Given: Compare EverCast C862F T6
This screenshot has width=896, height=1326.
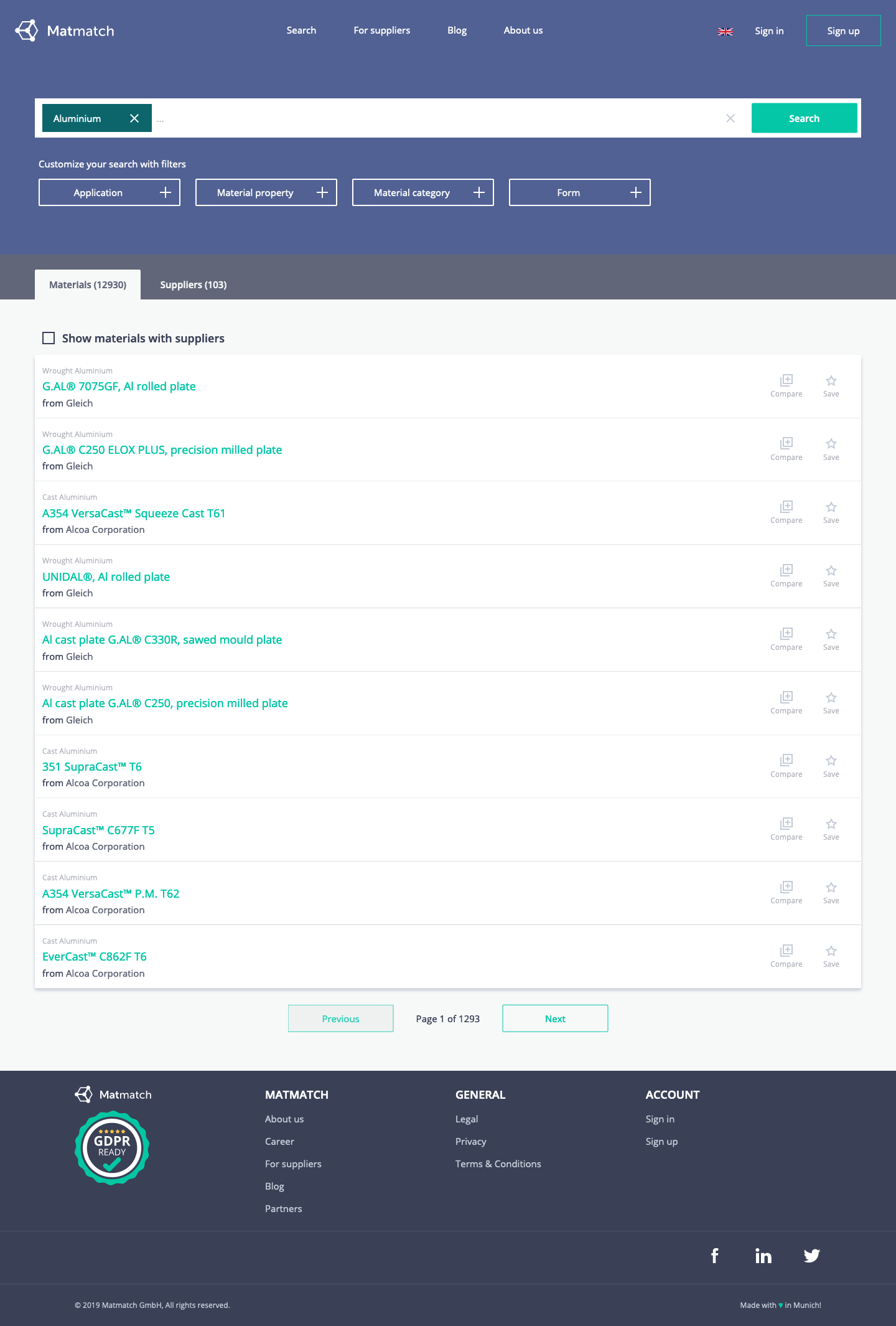Looking at the screenshot, I should tap(786, 956).
